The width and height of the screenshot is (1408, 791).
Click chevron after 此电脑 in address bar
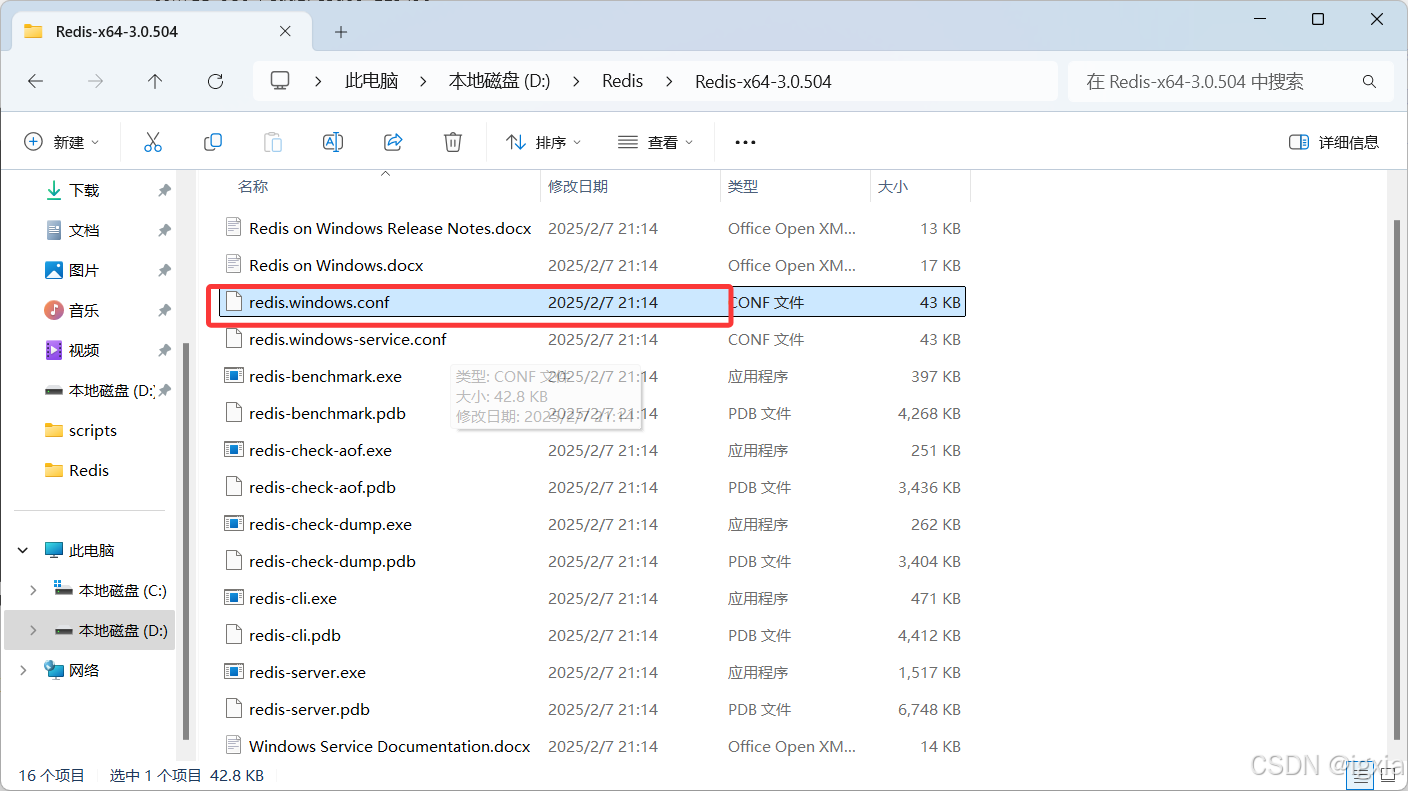[423, 81]
